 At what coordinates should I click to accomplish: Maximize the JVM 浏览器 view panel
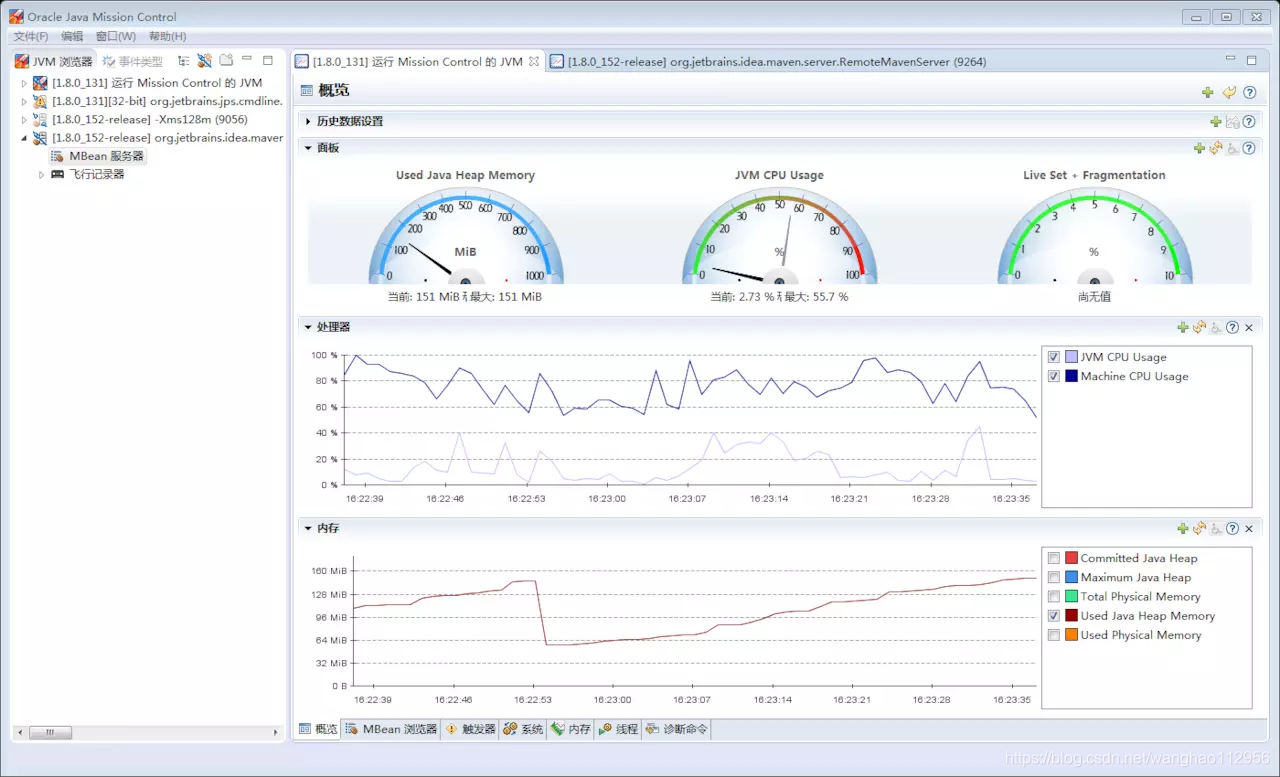[x=267, y=60]
